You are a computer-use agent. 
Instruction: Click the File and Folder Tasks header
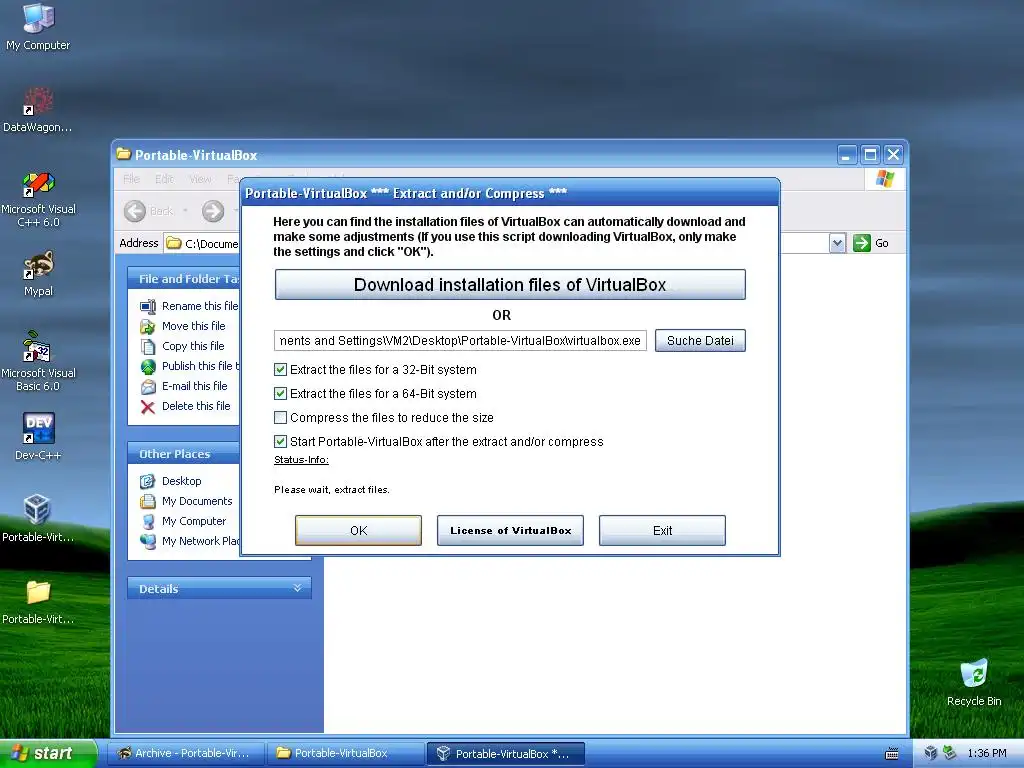point(184,279)
